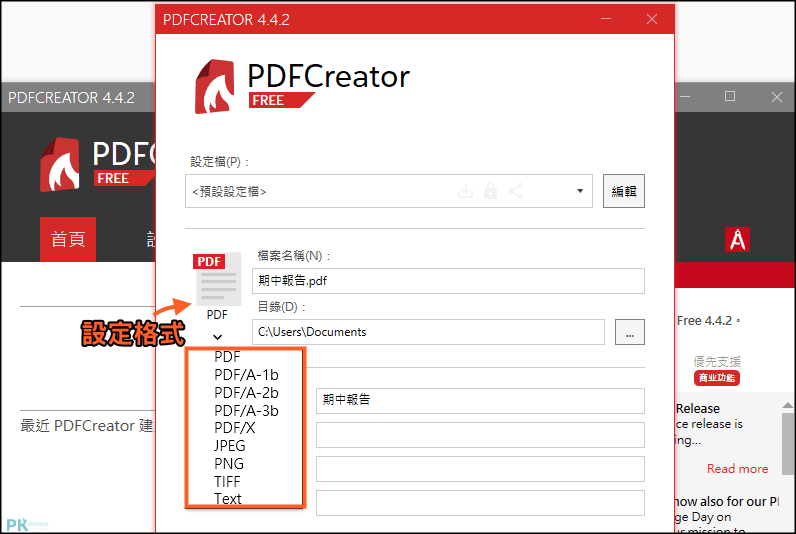Screen dimensions: 796x534
Task: Browse directory with the ... button
Action: (x=630, y=332)
